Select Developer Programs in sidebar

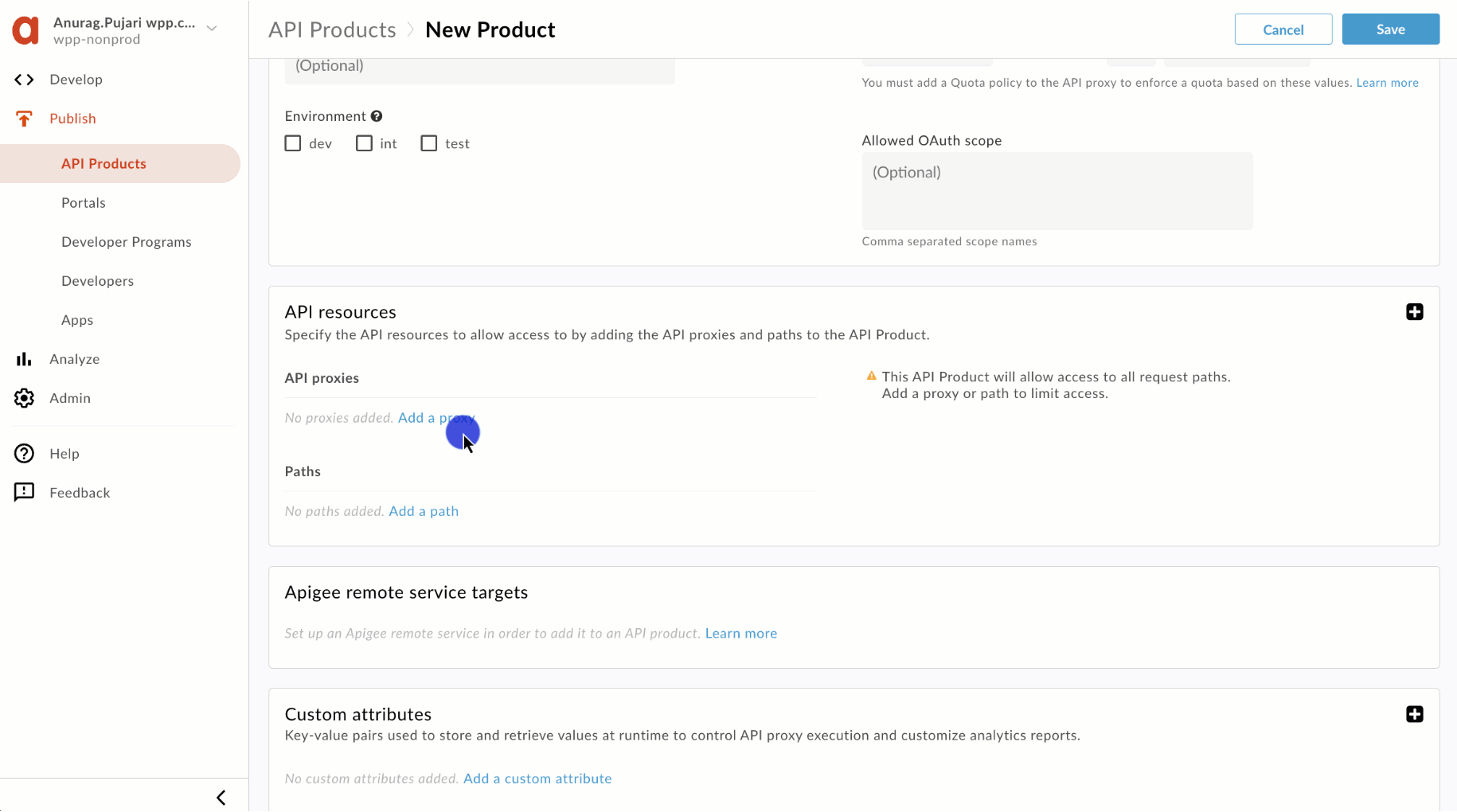click(x=127, y=242)
